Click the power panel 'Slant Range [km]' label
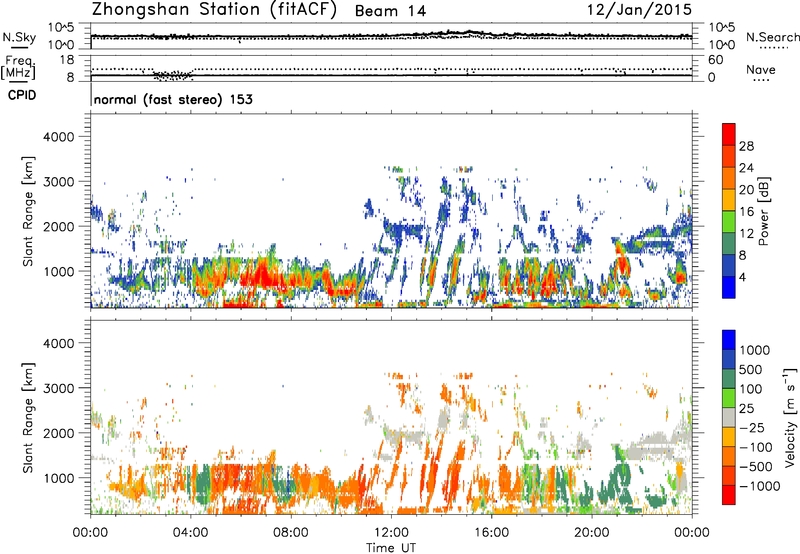The height and width of the screenshot is (554, 800). click(x=28, y=211)
